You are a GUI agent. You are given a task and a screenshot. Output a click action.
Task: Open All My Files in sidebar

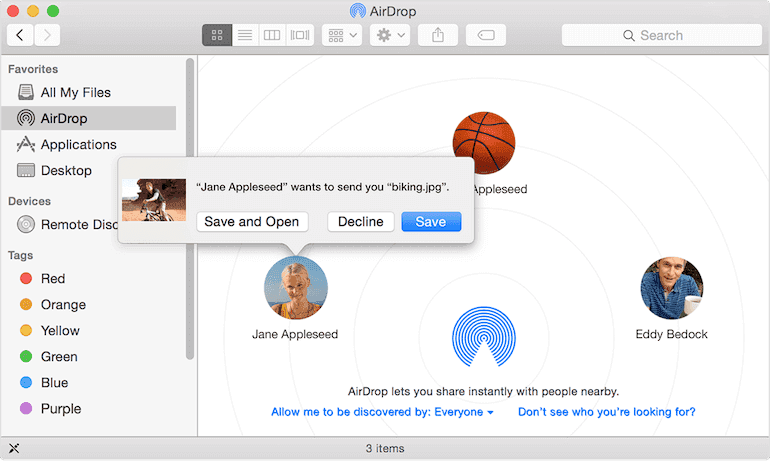75,92
